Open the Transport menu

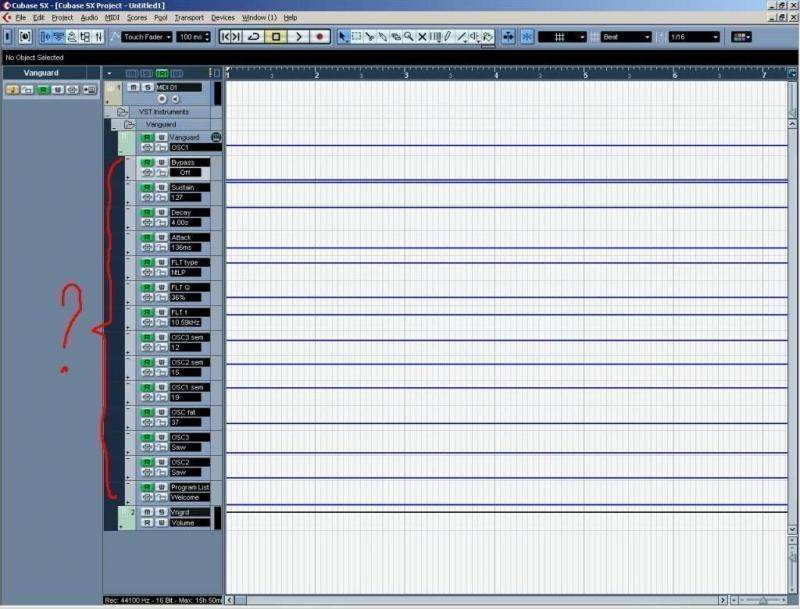point(188,18)
